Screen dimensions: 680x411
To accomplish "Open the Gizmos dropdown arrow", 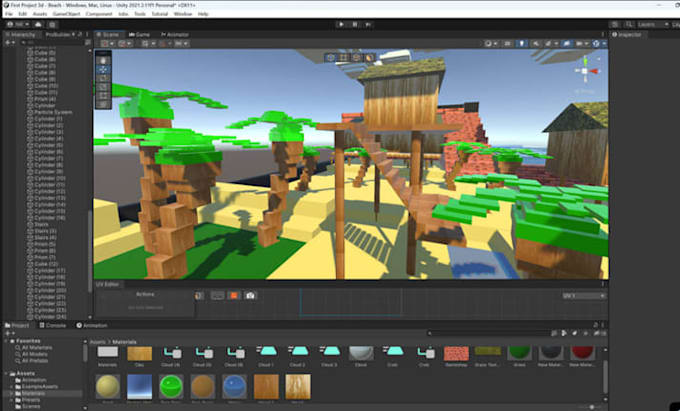I will (604, 43).
